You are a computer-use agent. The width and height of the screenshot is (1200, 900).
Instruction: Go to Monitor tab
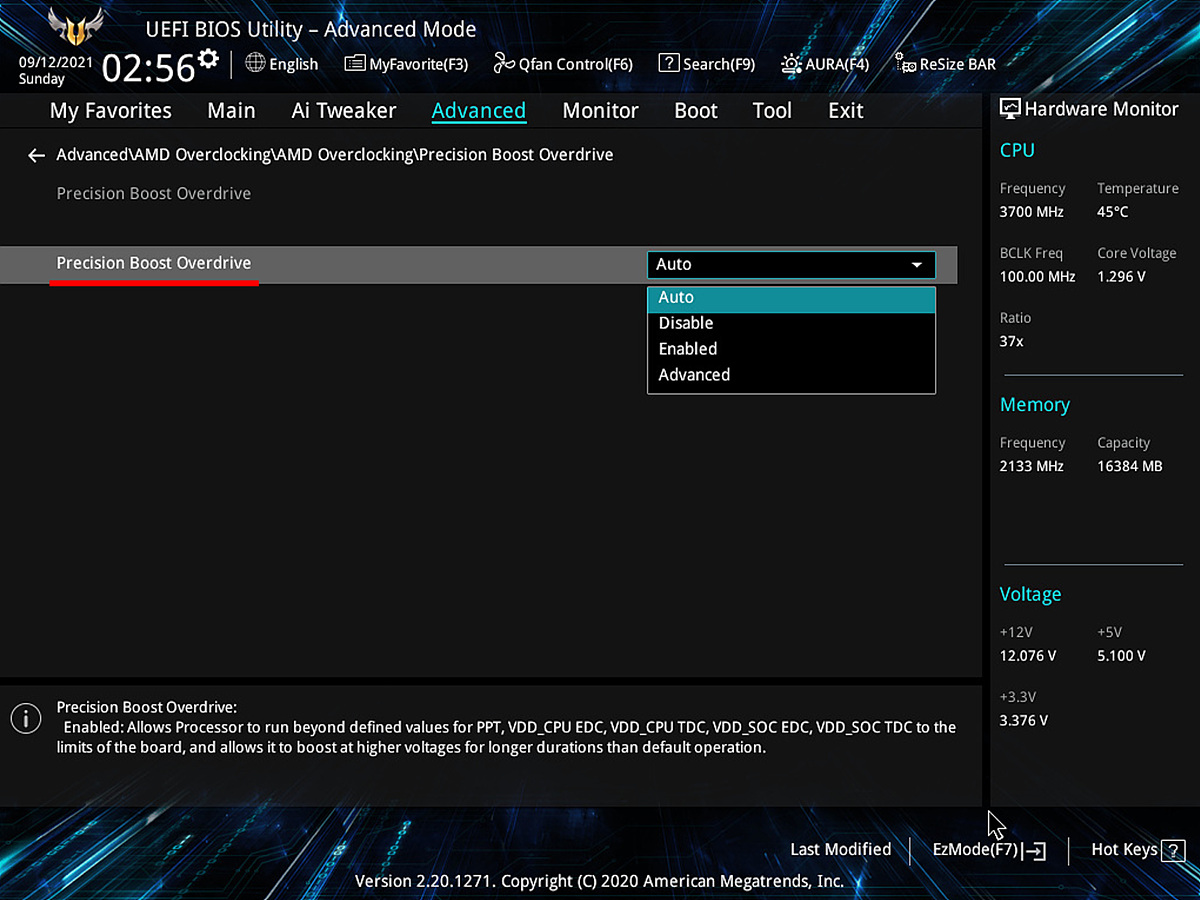point(600,111)
